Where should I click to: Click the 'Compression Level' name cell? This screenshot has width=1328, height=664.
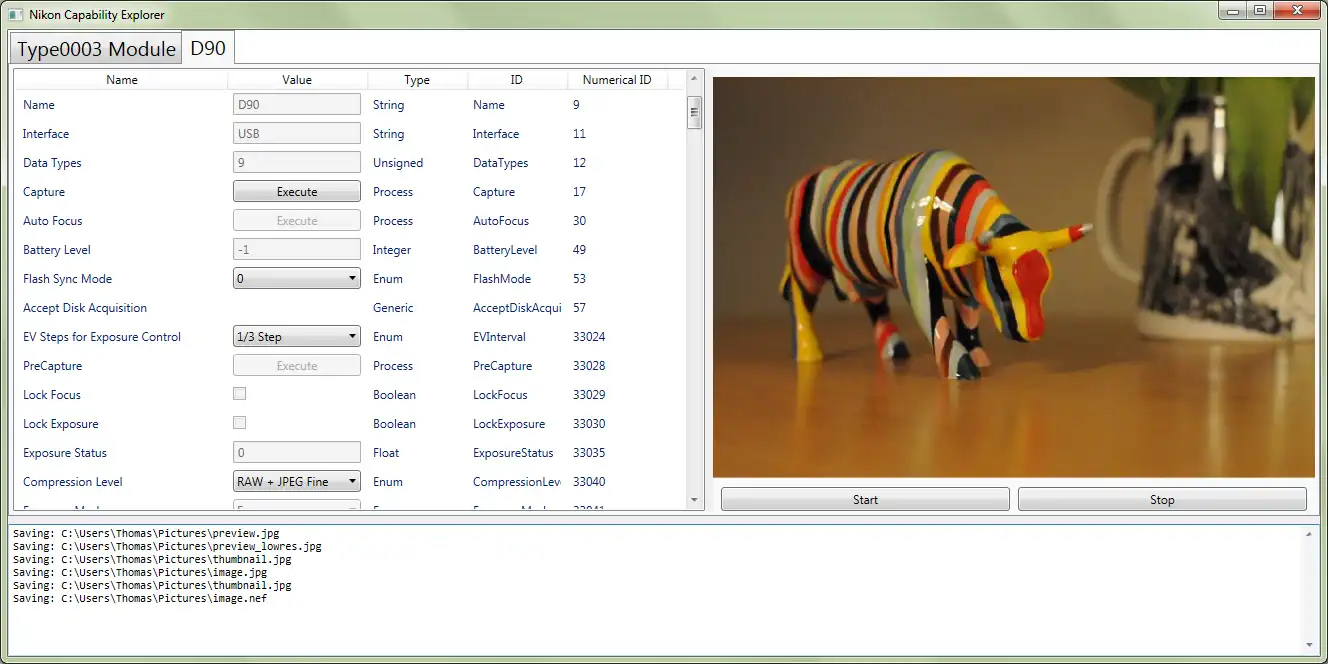click(x=72, y=481)
